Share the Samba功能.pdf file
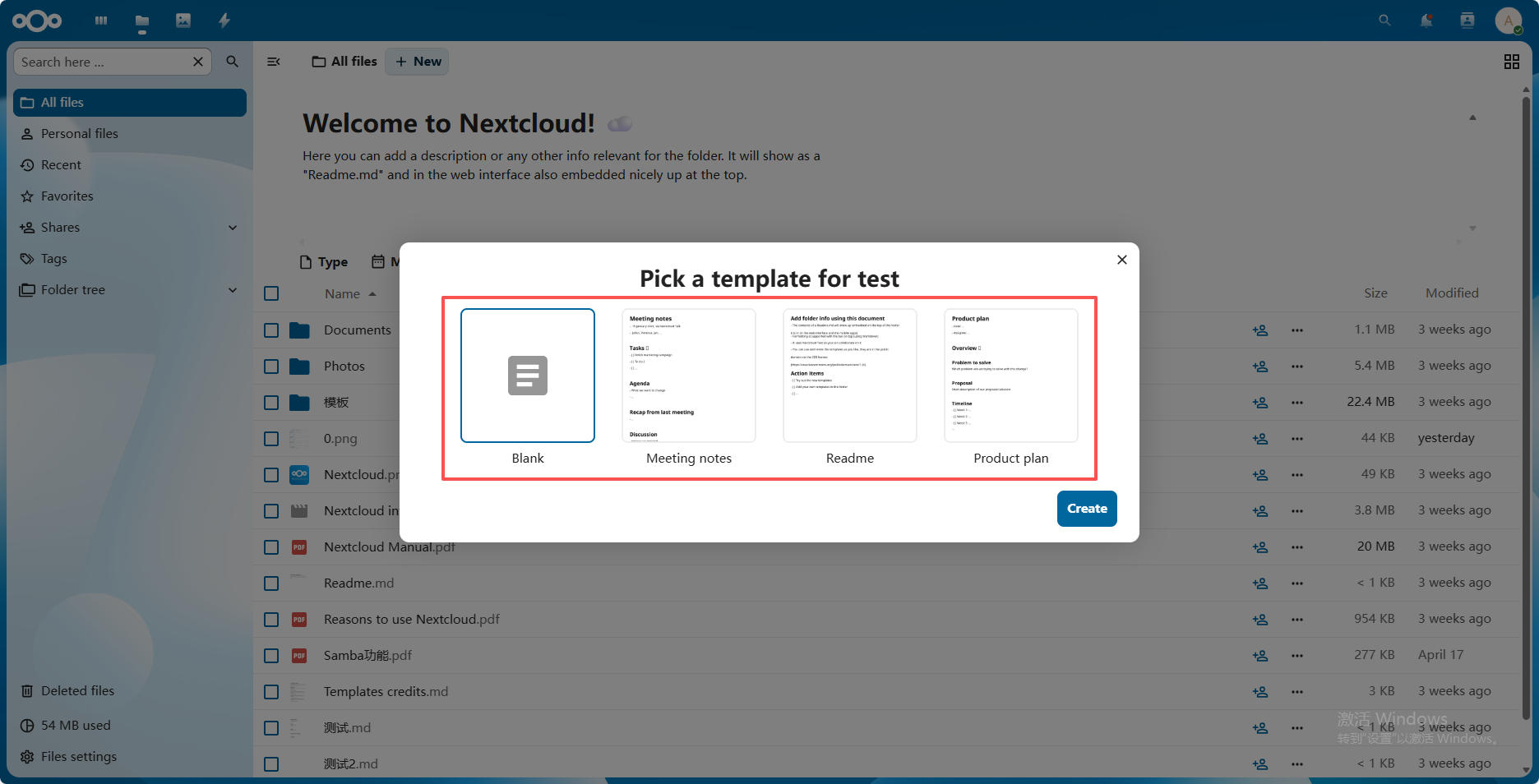This screenshot has width=1539, height=784. pos(1260,656)
